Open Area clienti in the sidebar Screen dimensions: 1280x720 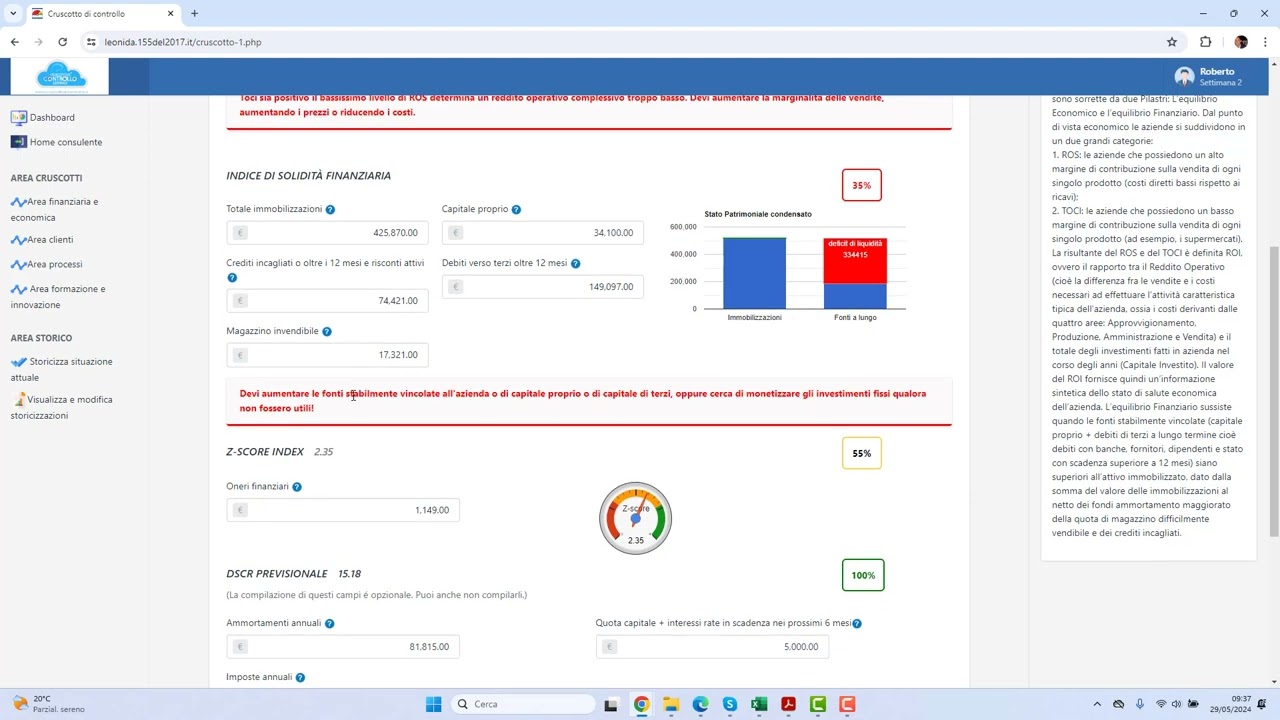(50, 240)
